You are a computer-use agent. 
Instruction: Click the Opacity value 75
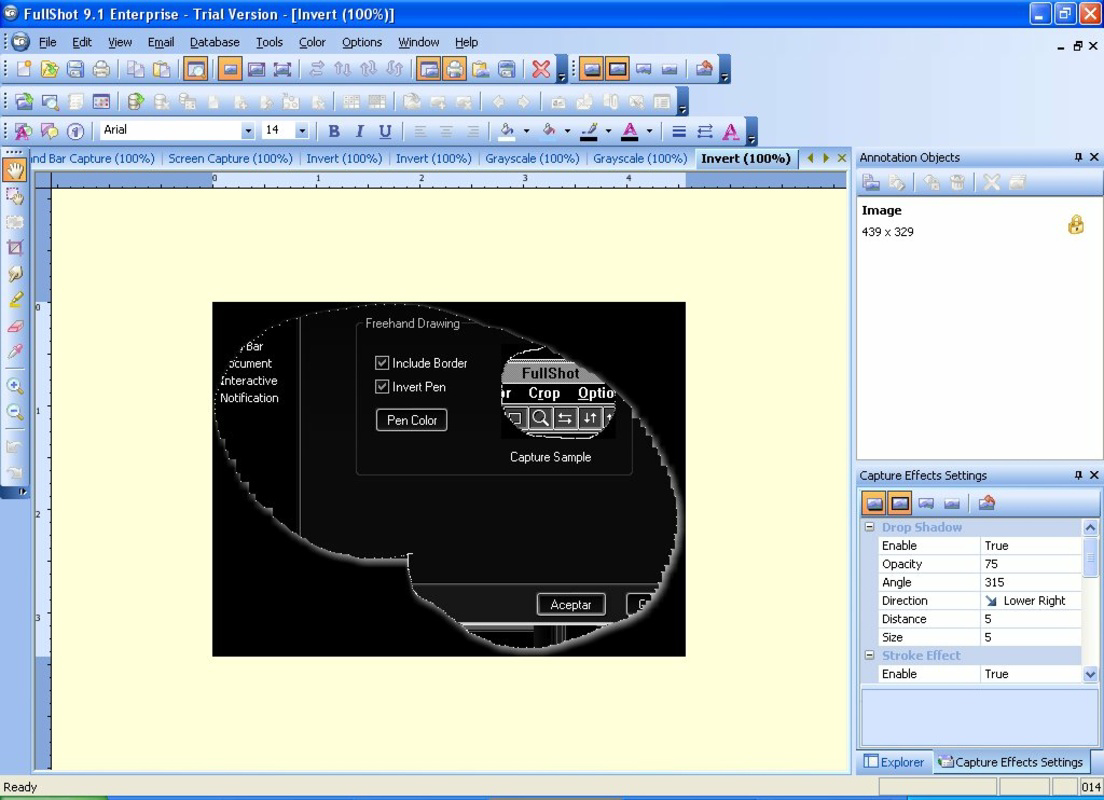(1030, 564)
